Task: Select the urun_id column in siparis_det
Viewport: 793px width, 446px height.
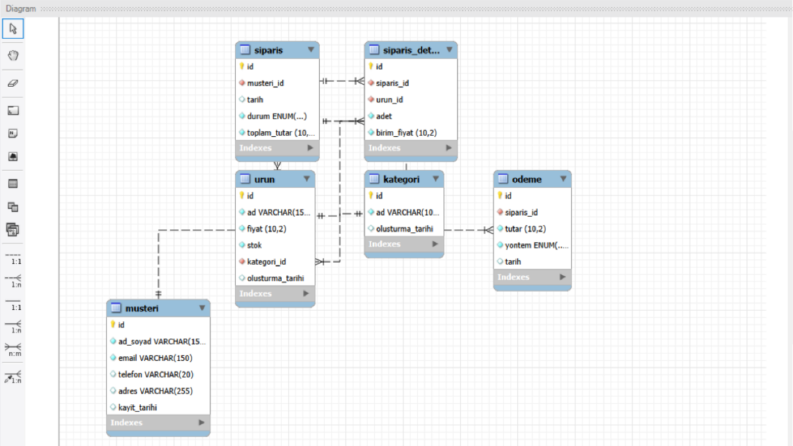Action: coord(411,100)
